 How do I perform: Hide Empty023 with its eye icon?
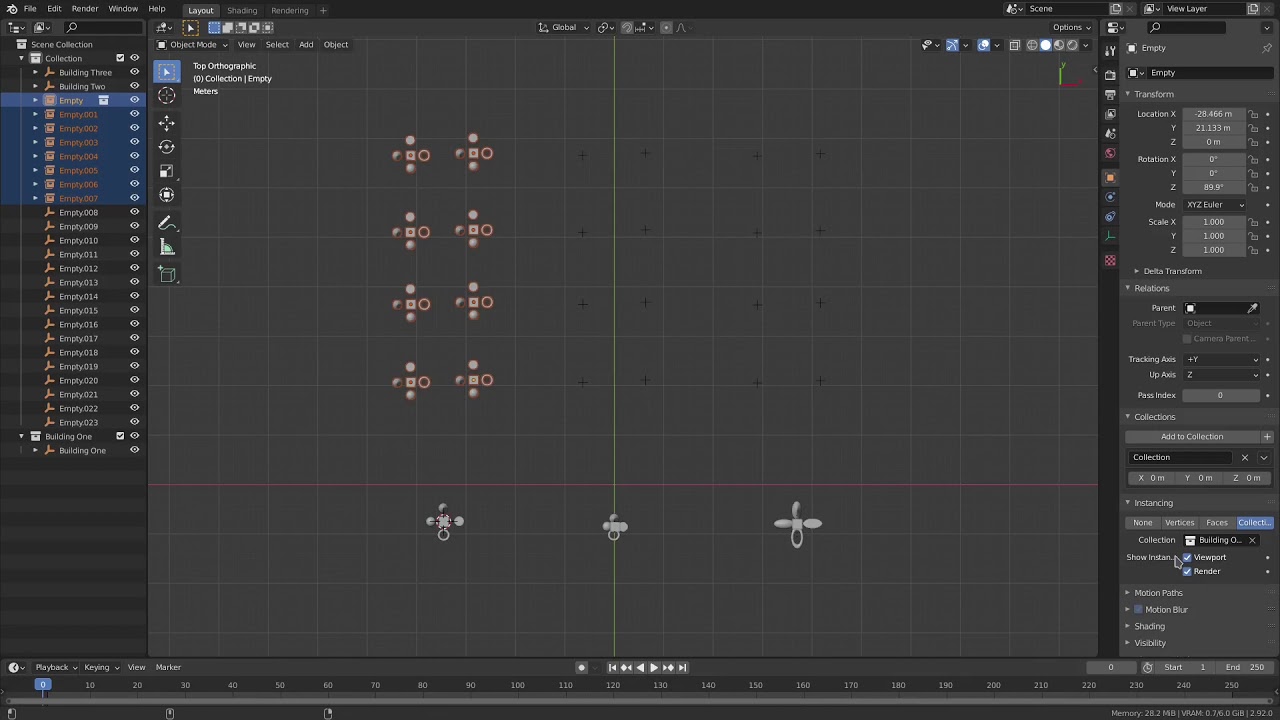click(134, 422)
